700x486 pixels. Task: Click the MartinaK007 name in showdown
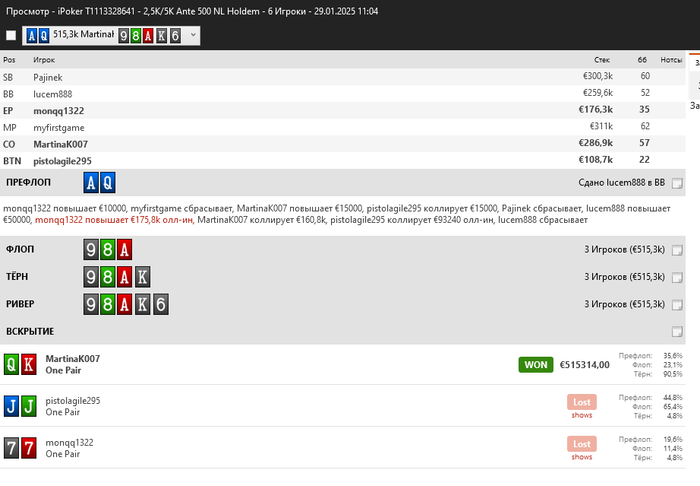point(72,359)
